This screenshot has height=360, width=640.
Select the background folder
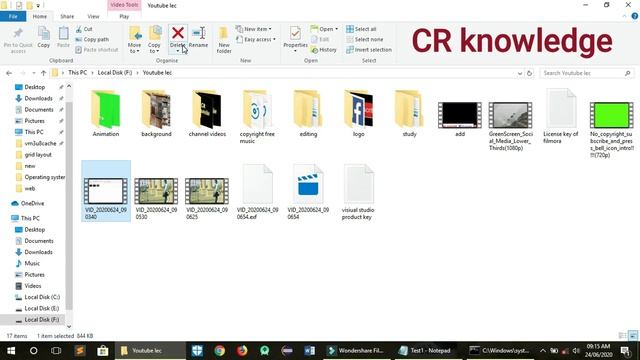point(156,113)
